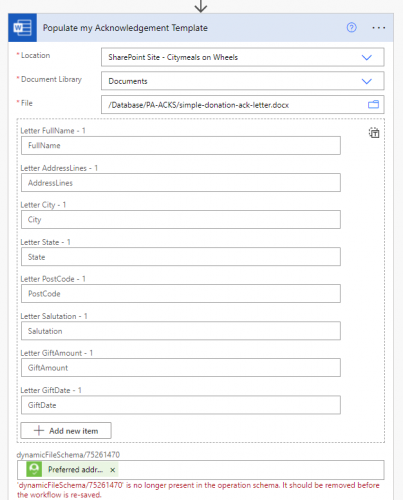
Task: Click the plus icon beside Add new item
Action: click(39, 430)
